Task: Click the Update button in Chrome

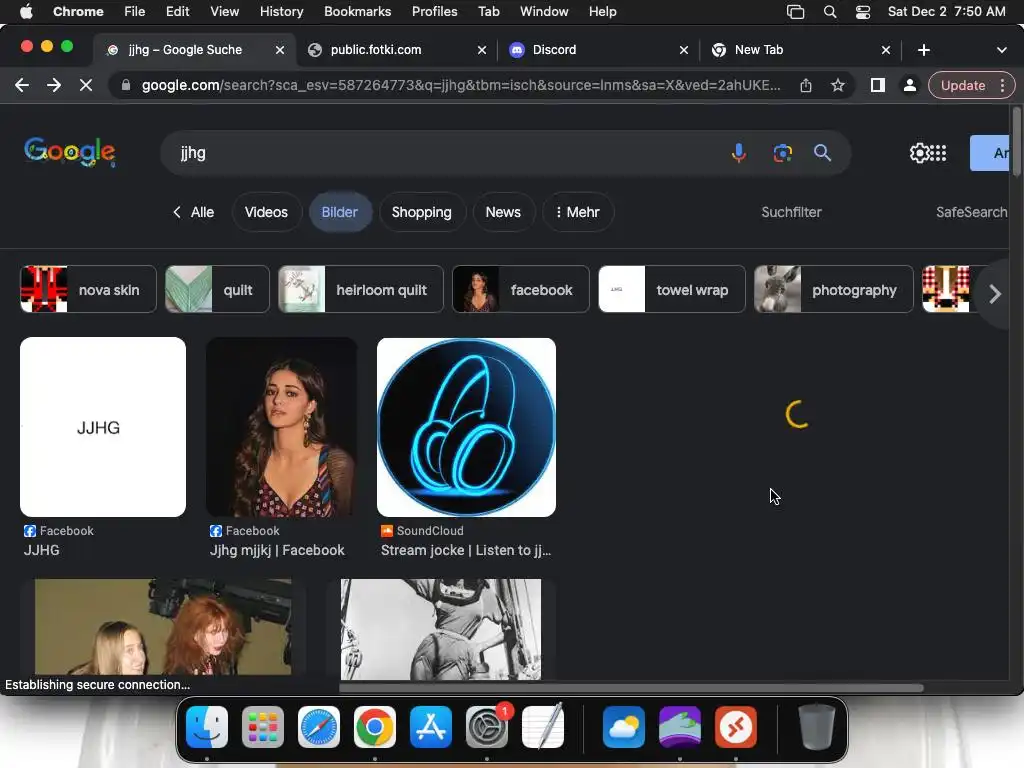Action: [963, 85]
